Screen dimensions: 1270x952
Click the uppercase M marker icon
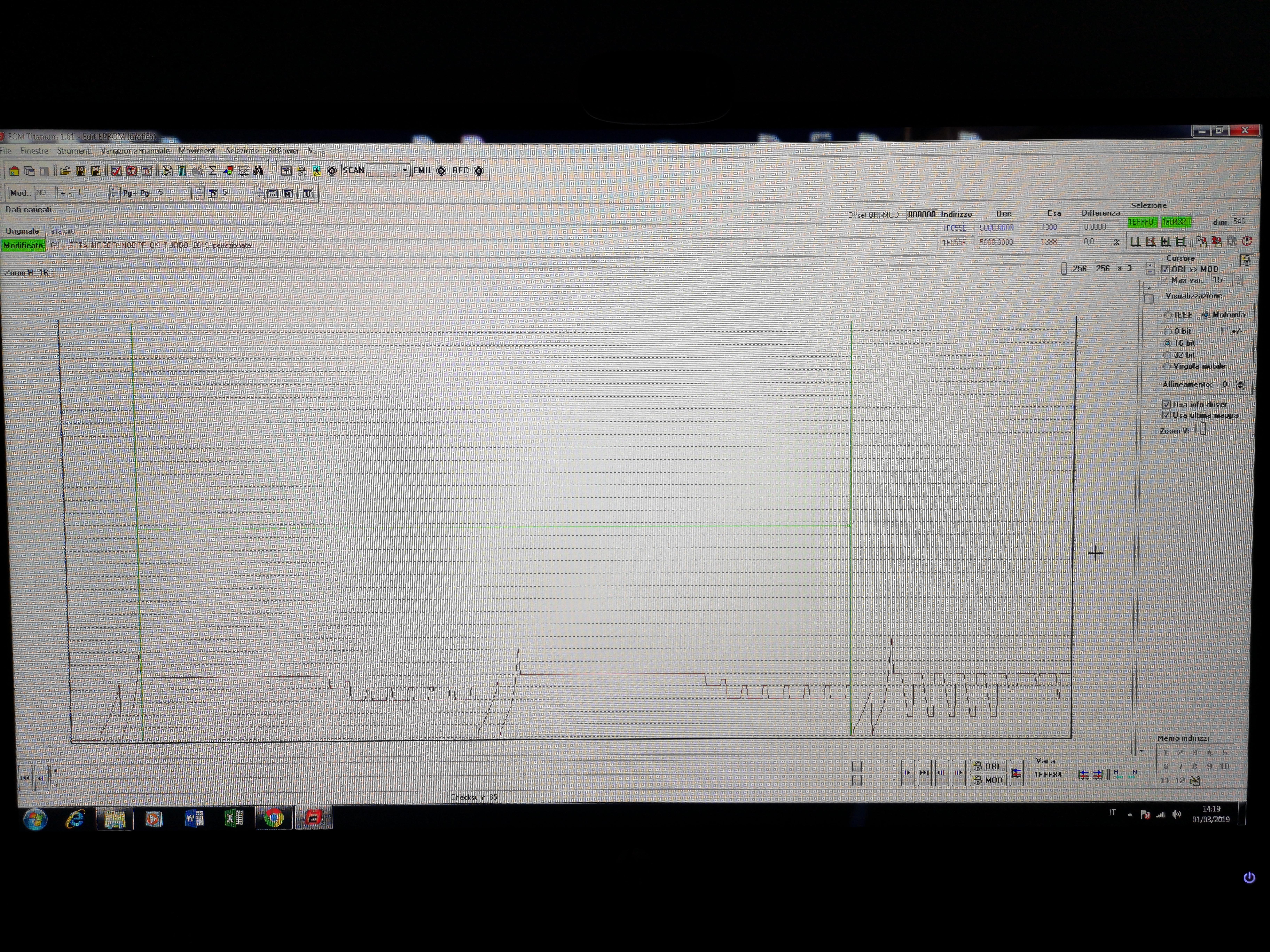point(288,194)
